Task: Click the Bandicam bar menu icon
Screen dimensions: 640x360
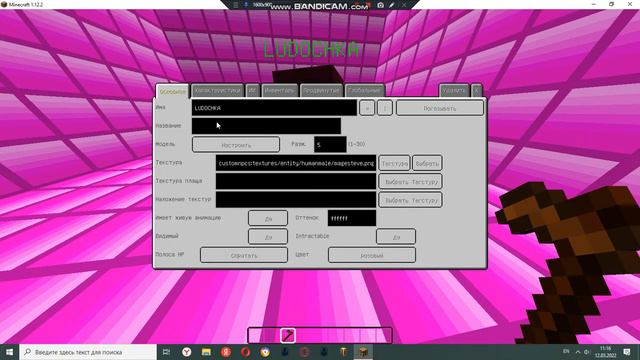Action: click(236, 5)
